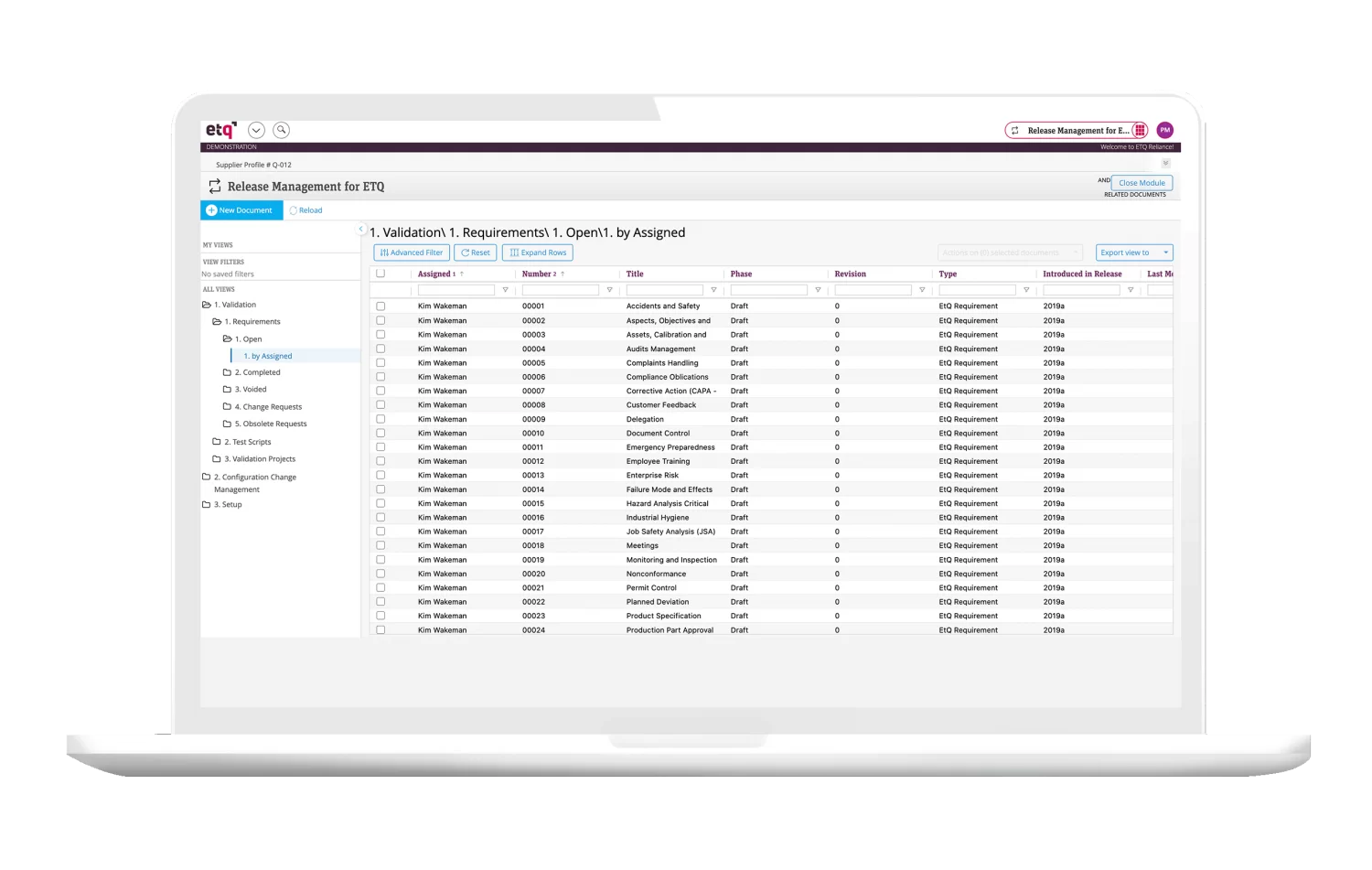Viewport: 1372px width, 870px height.
Task: Open the red application grid icon
Action: [1140, 130]
